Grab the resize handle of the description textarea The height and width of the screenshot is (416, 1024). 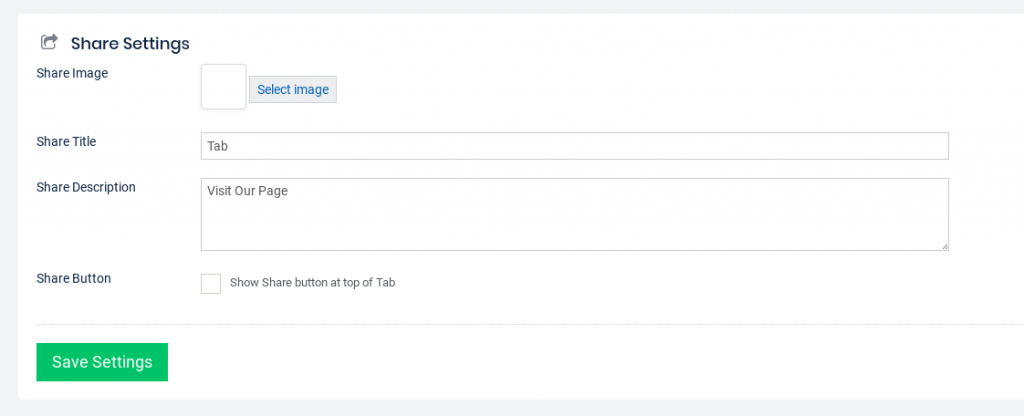click(943, 245)
